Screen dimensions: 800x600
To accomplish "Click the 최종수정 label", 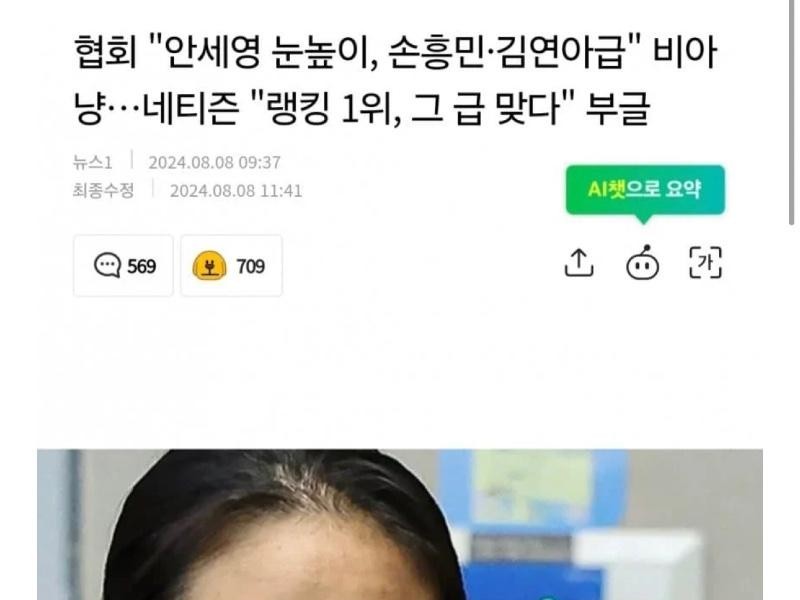I will click(104, 191).
